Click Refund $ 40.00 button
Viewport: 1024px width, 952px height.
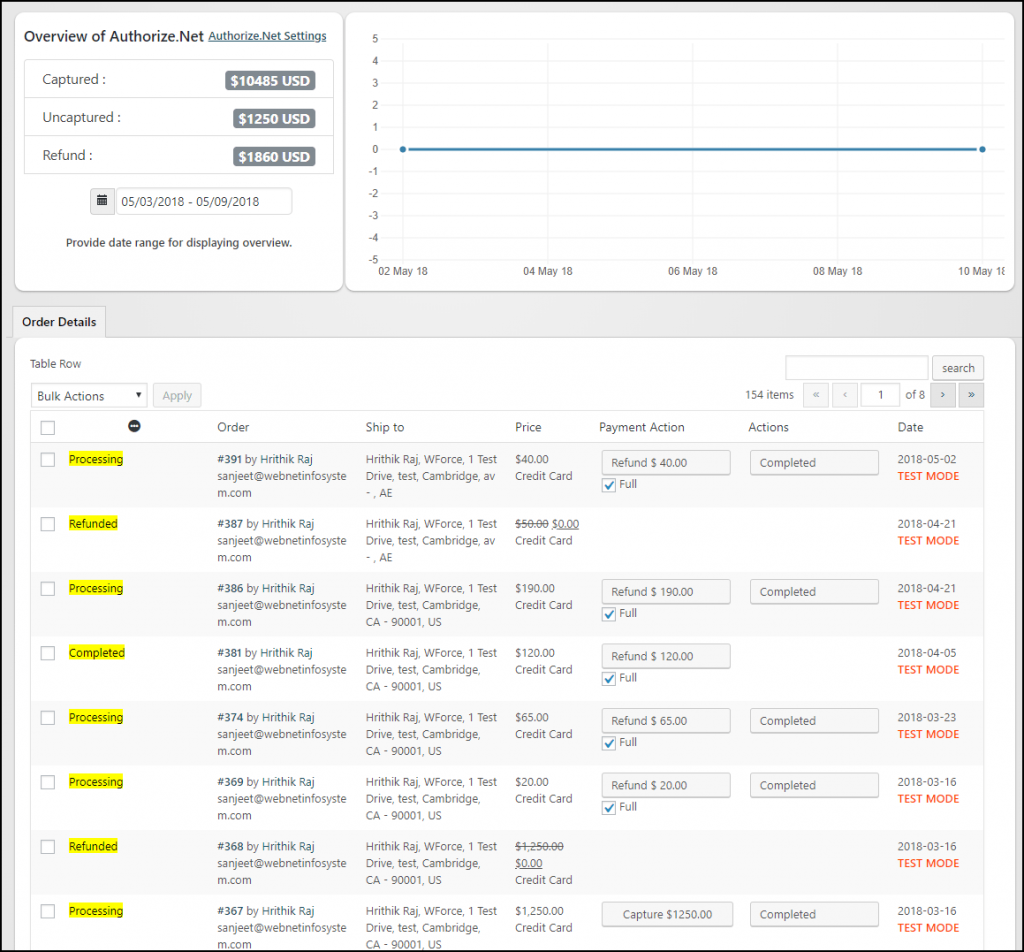[666, 462]
